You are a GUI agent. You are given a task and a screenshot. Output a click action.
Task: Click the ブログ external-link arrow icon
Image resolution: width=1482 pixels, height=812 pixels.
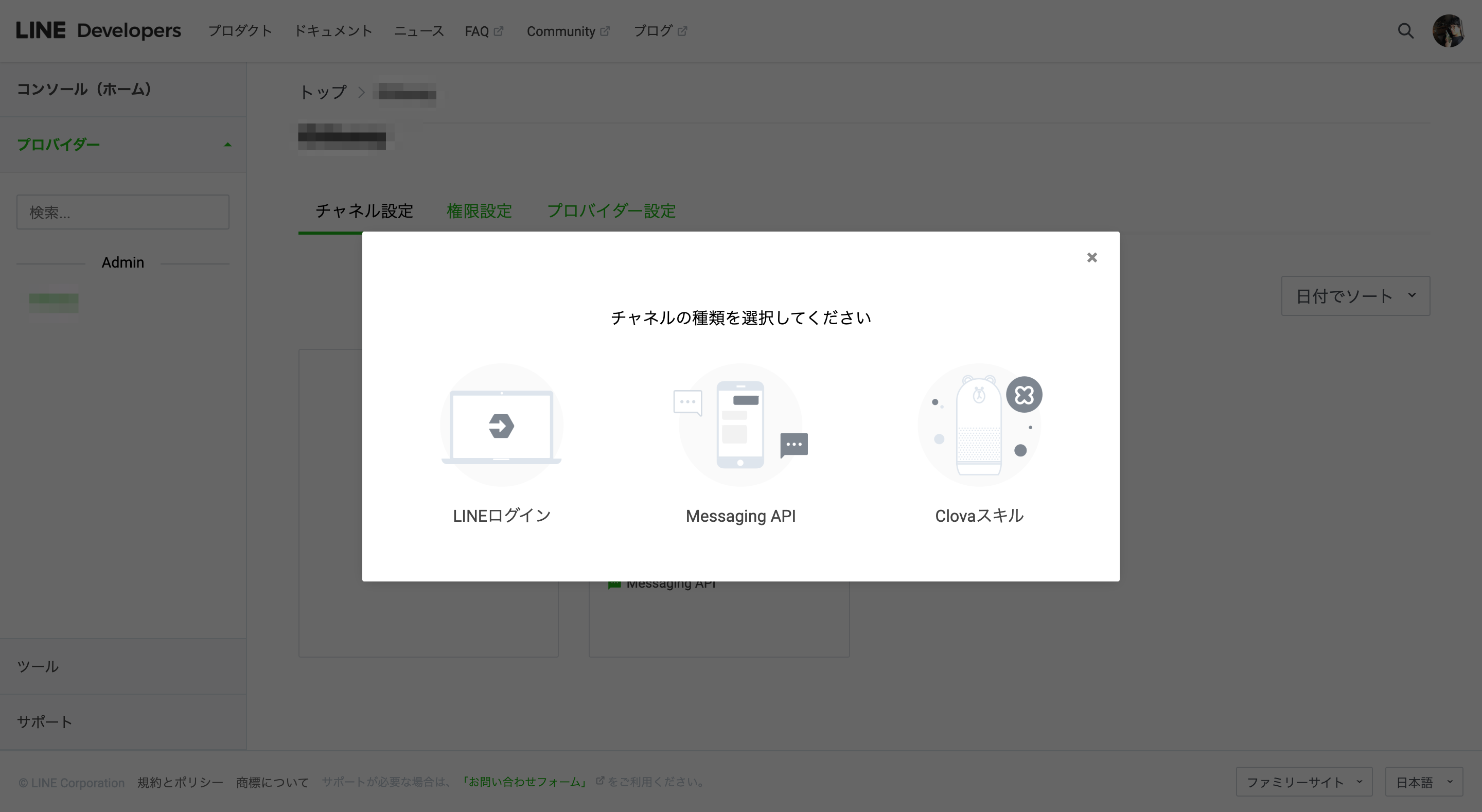tap(682, 31)
